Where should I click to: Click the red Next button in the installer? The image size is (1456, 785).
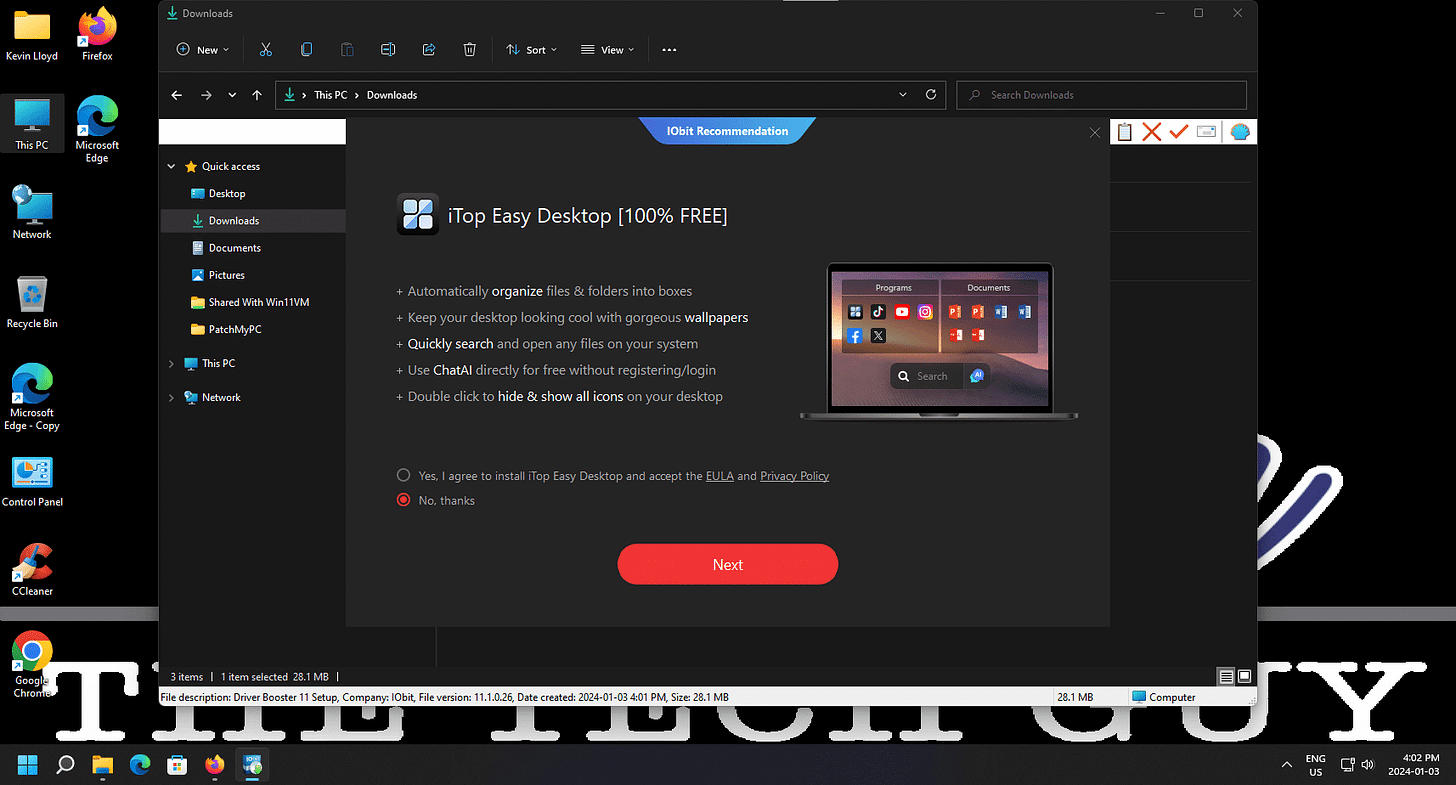pos(728,564)
